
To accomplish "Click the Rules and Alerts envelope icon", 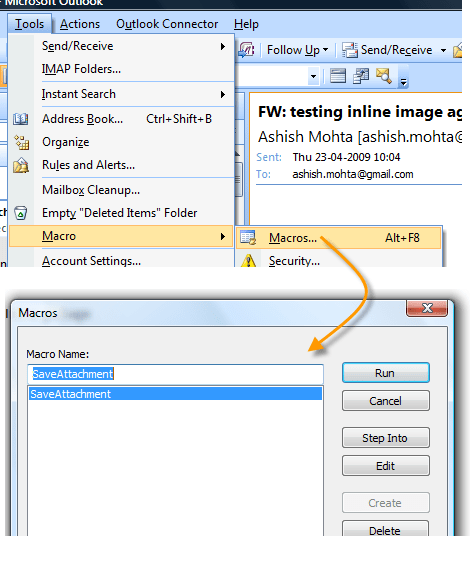I will 21,165.
